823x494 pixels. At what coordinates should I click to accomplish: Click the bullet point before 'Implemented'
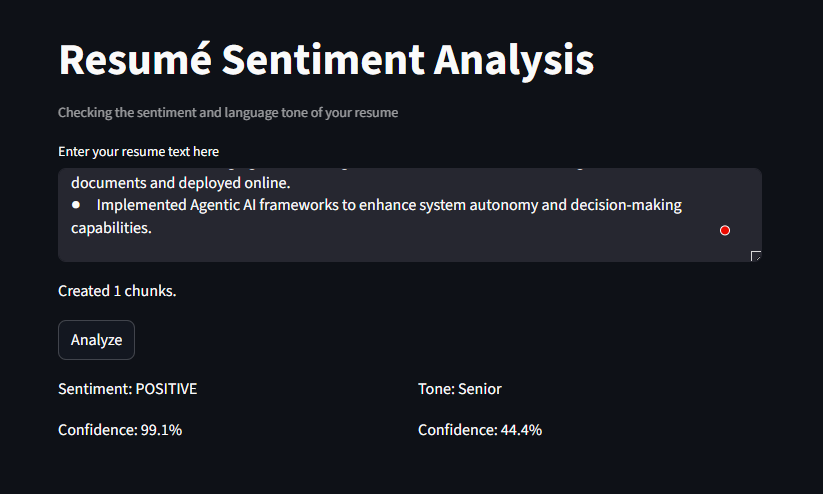click(x=76, y=205)
